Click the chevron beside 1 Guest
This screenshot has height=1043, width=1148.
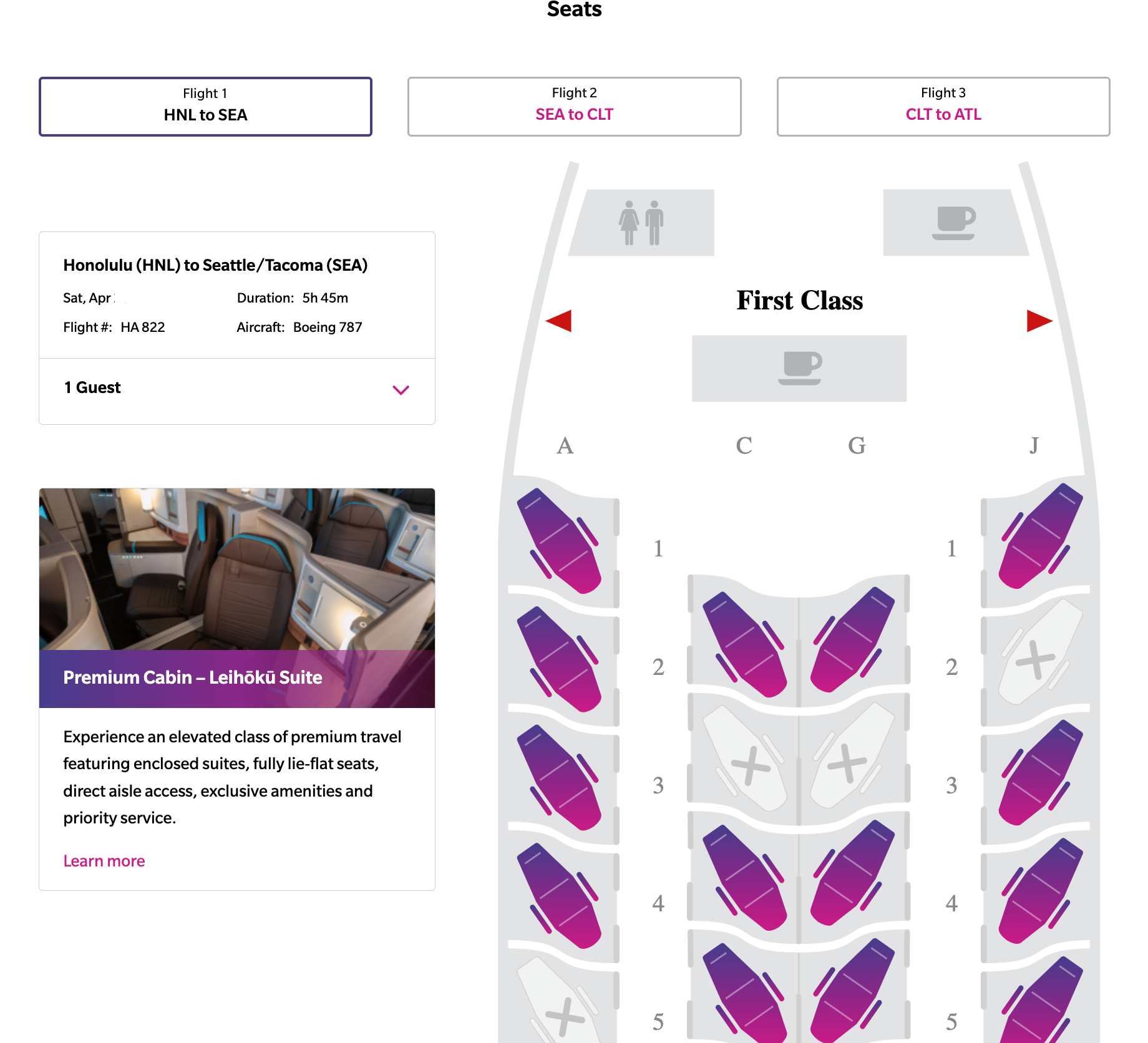point(401,390)
